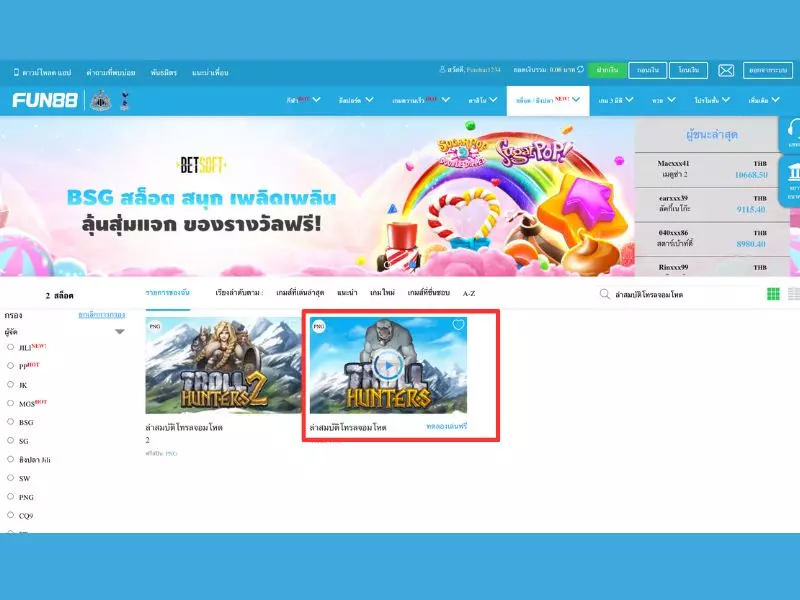Click the green deposit button

(x=606, y=70)
